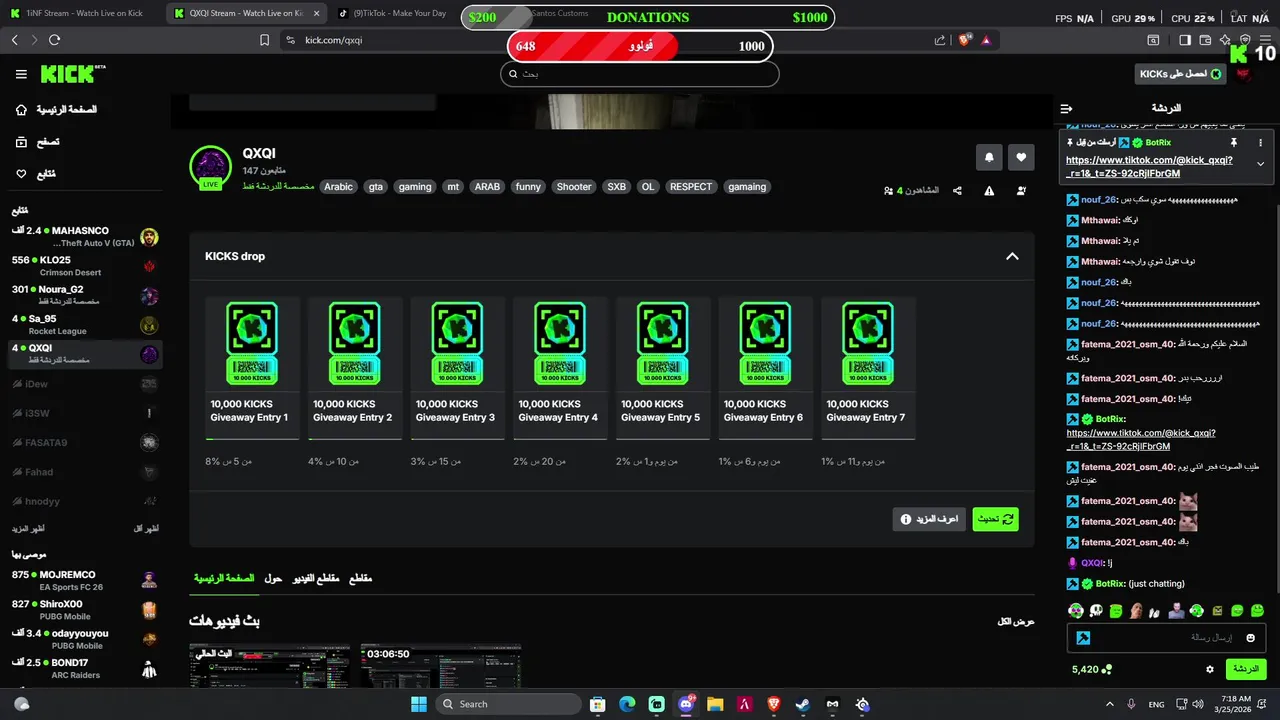Switch to the 1iNF Stream browser tab
The width and height of the screenshot is (1280, 720).
84,14
